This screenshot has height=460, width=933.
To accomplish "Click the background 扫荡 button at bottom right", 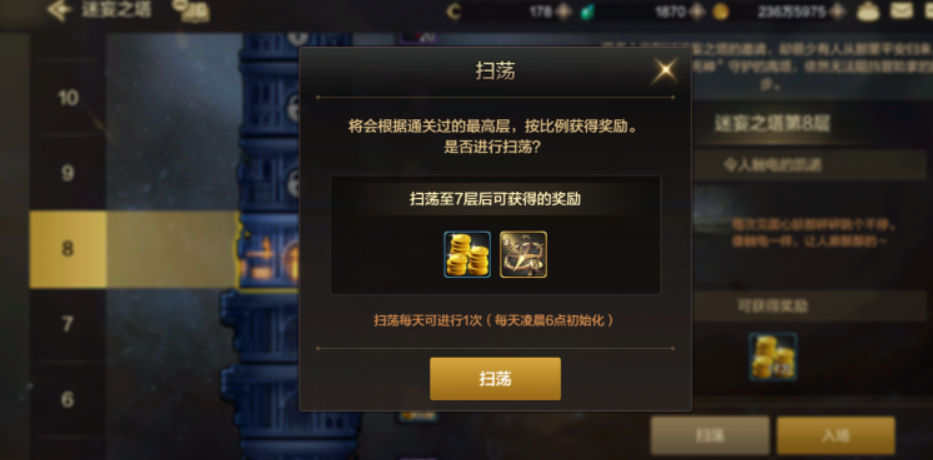I will (710, 436).
